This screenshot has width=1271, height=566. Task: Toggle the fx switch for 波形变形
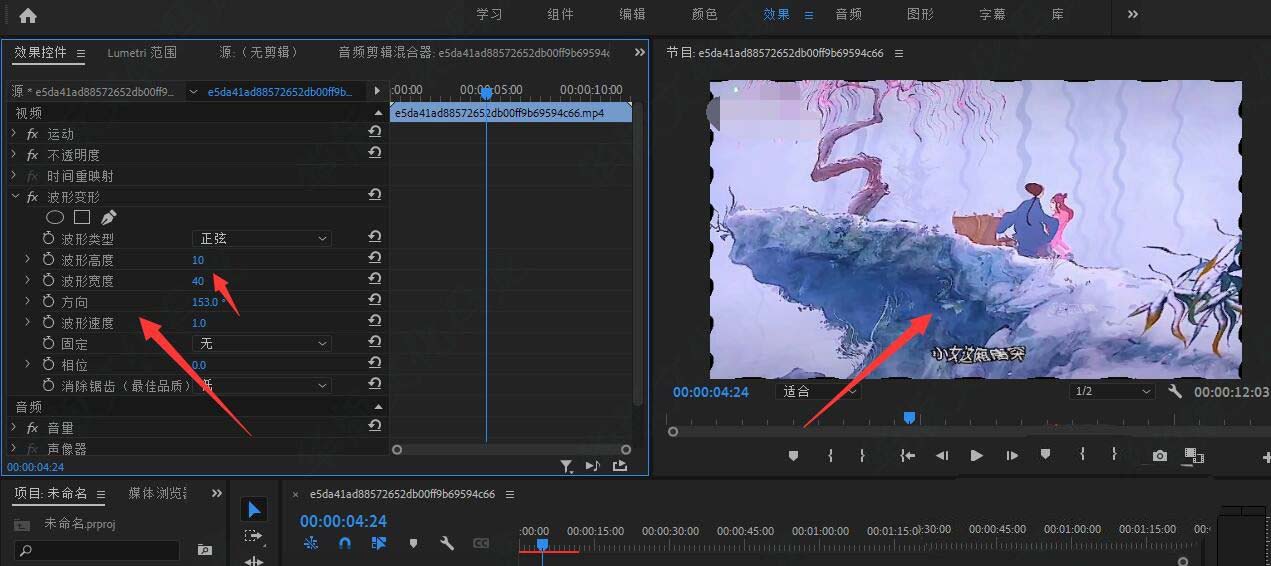click(x=32, y=197)
